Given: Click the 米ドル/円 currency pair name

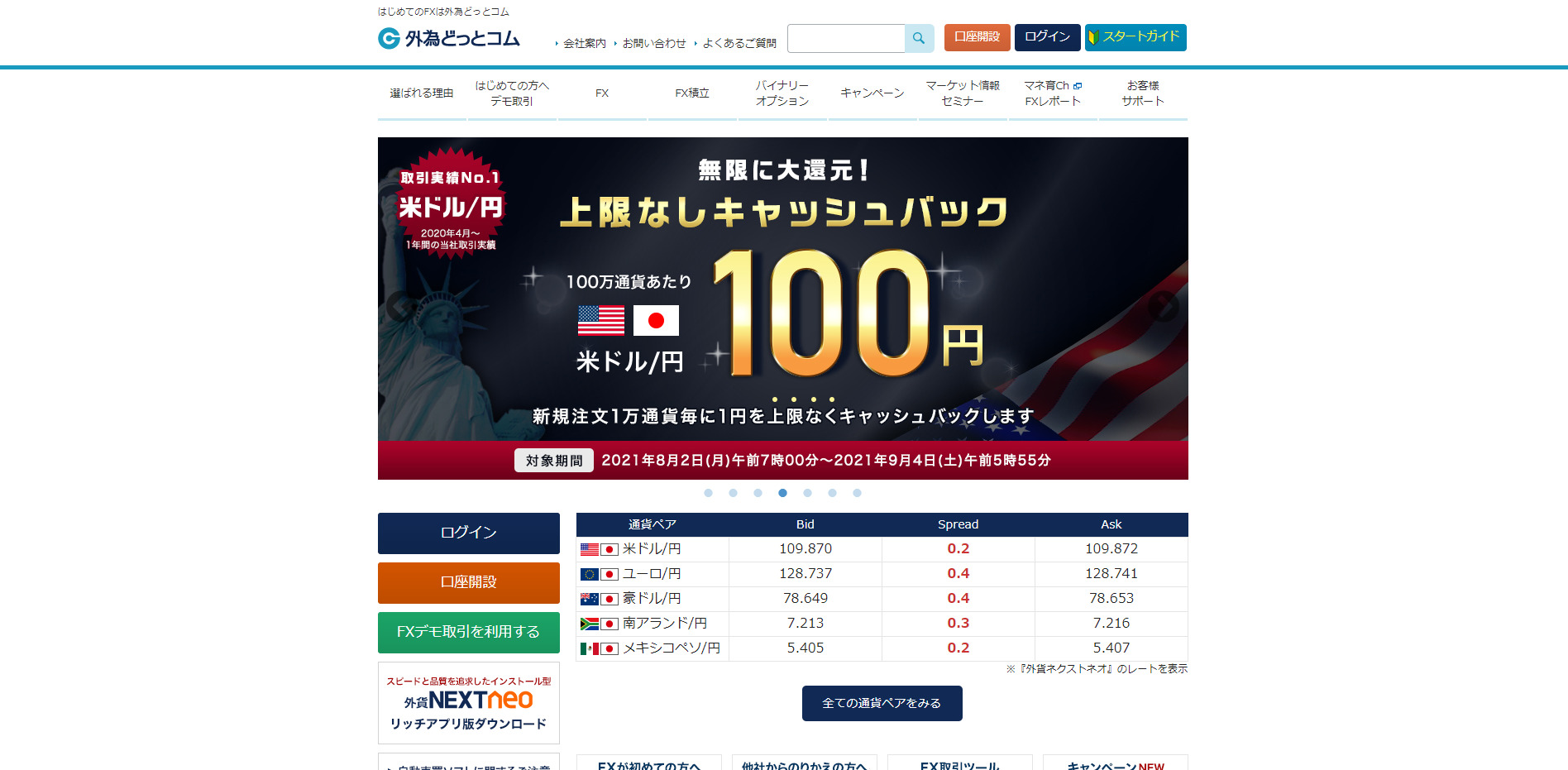Looking at the screenshot, I should tap(652, 549).
